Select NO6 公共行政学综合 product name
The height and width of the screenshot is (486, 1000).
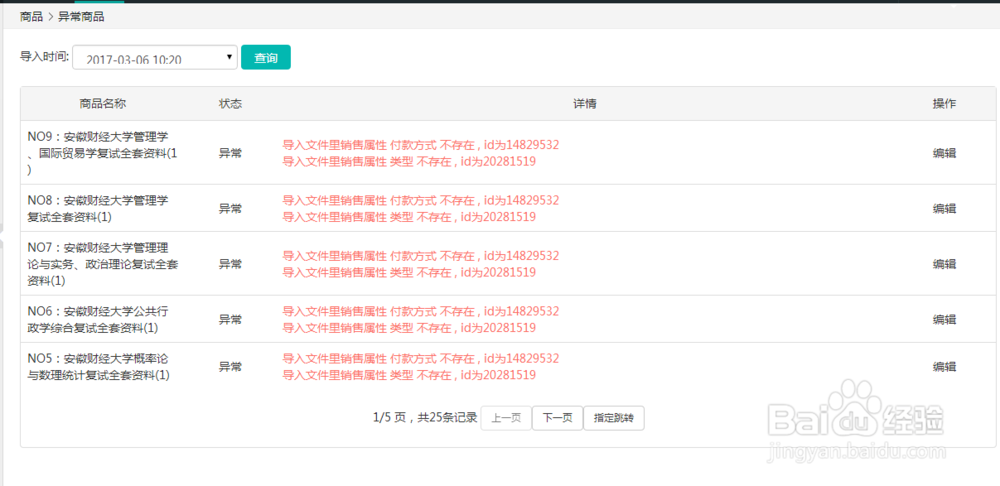pos(98,320)
